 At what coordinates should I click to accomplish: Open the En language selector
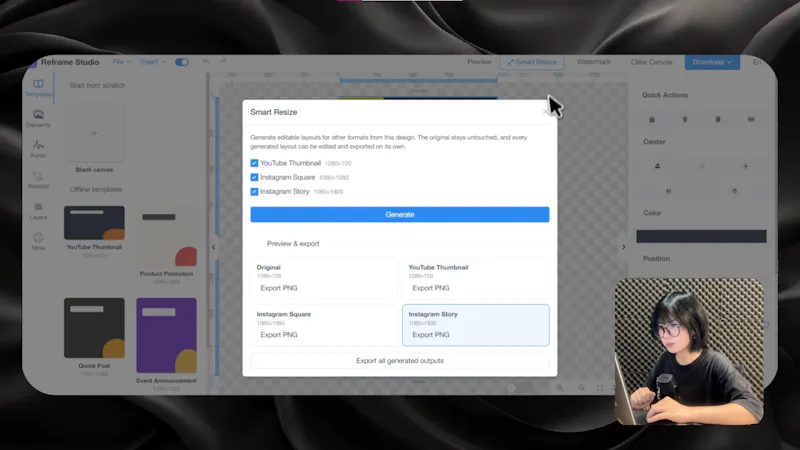click(757, 62)
